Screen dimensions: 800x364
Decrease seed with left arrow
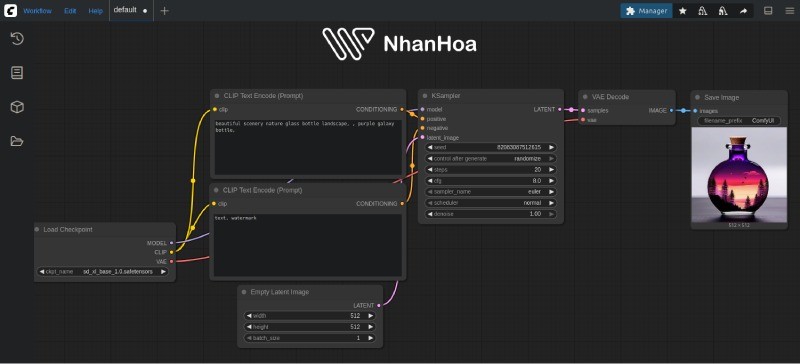tap(430, 148)
